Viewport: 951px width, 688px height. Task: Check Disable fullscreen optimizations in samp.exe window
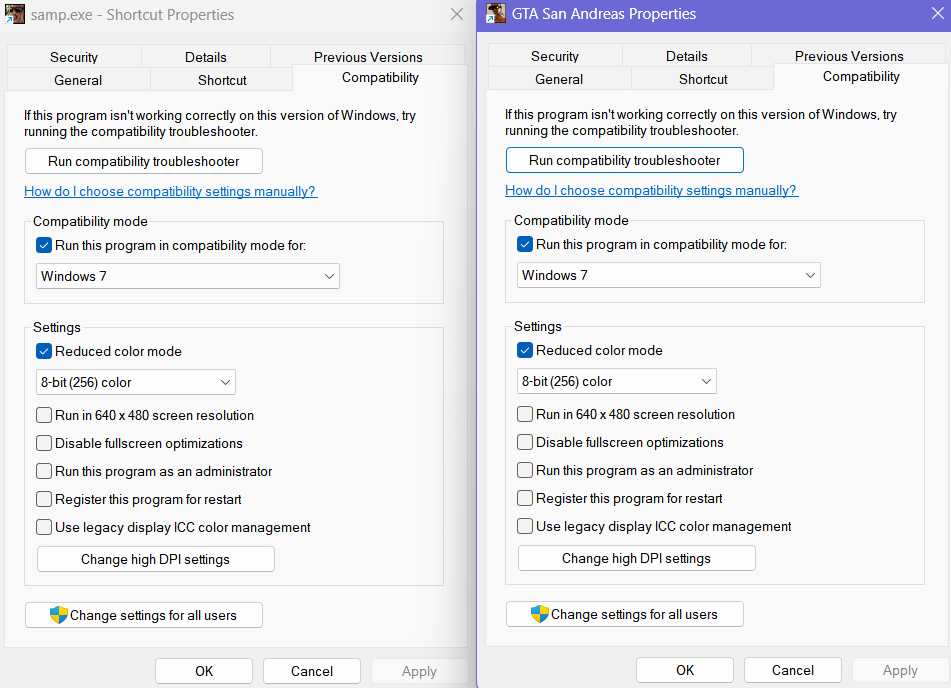[x=44, y=443]
